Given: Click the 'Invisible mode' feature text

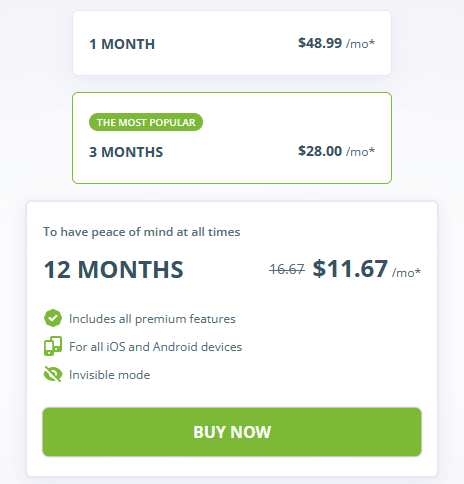Looking at the screenshot, I should tap(109, 375).
